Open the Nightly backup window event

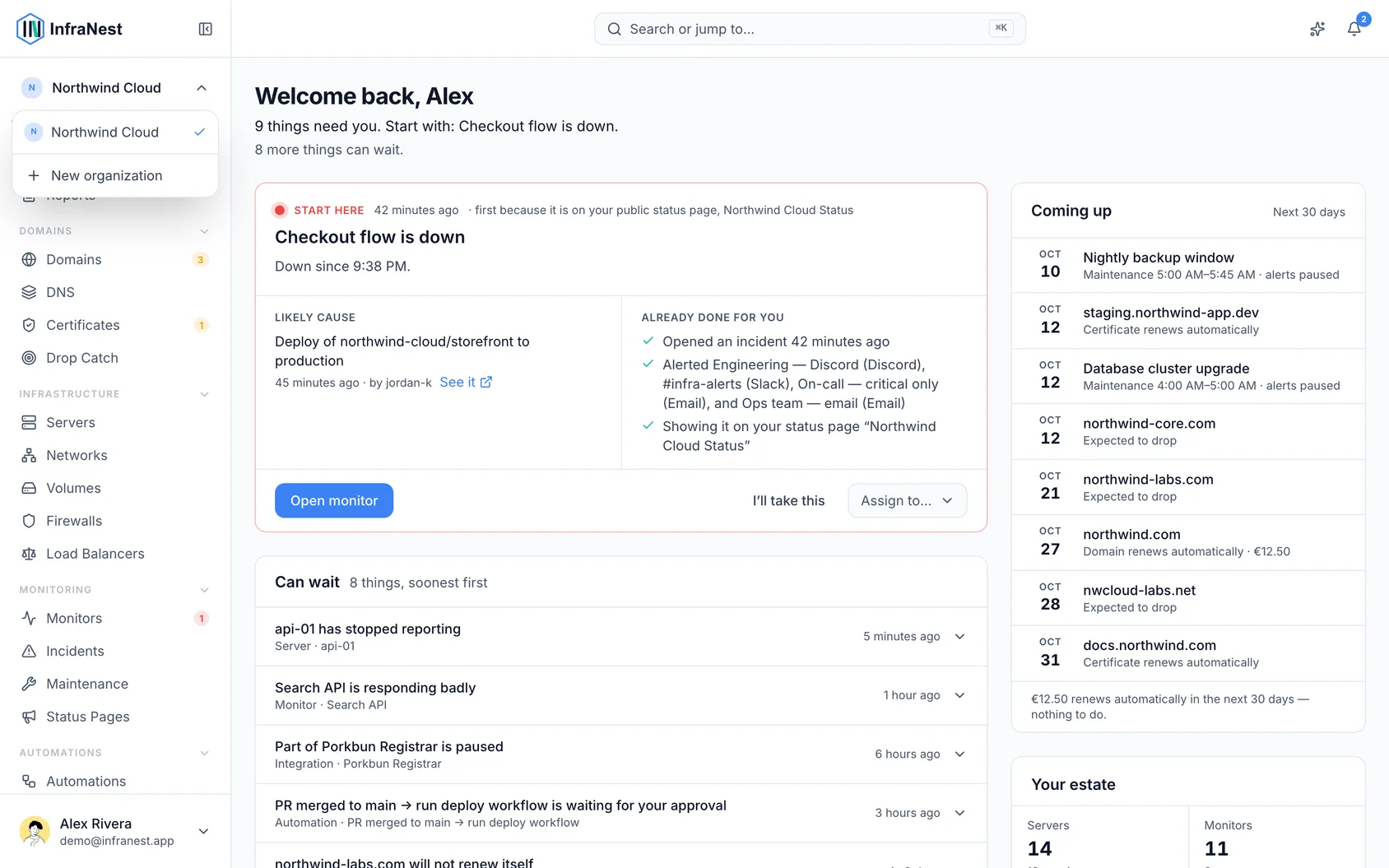[x=1187, y=266]
